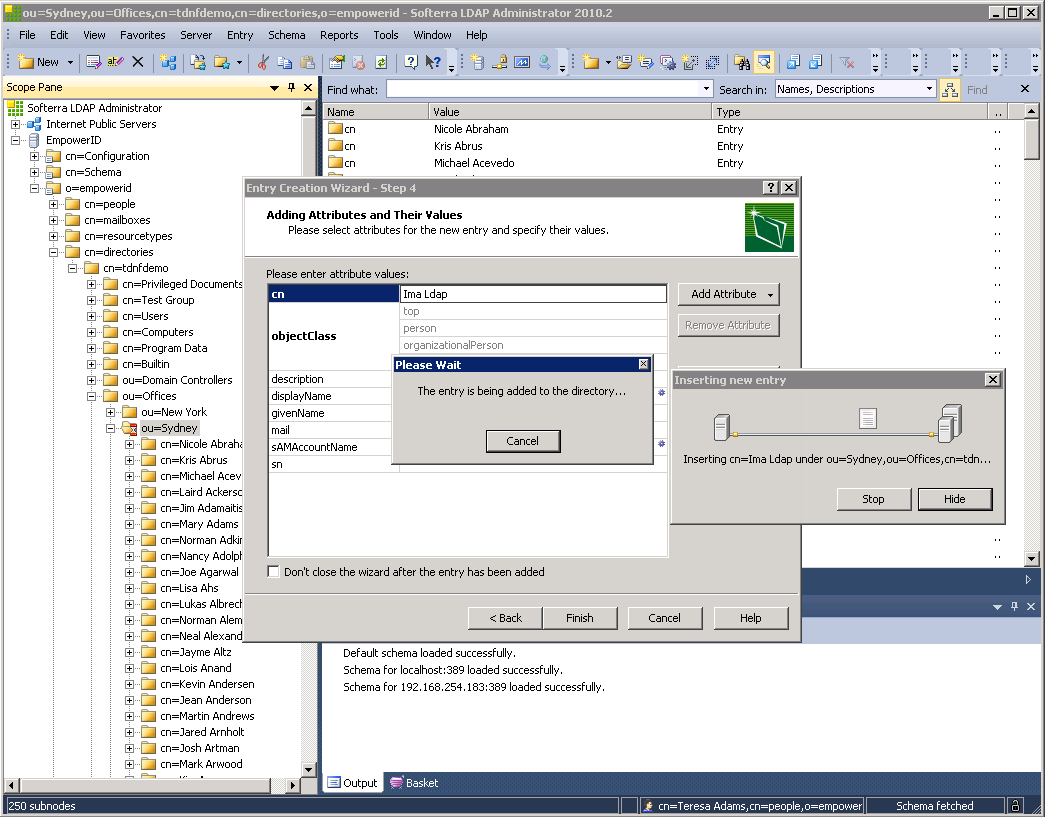This screenshot has width=1045, height=817.
Task: Click the Refresh icon in toolbar
Action: [x=381, y=62]
